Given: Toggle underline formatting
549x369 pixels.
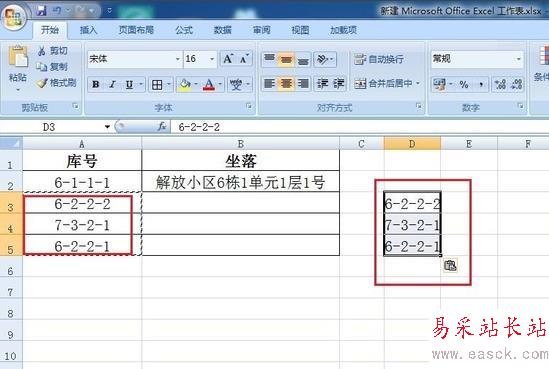Looking at the screenshot, I should (x=129, y=84).
